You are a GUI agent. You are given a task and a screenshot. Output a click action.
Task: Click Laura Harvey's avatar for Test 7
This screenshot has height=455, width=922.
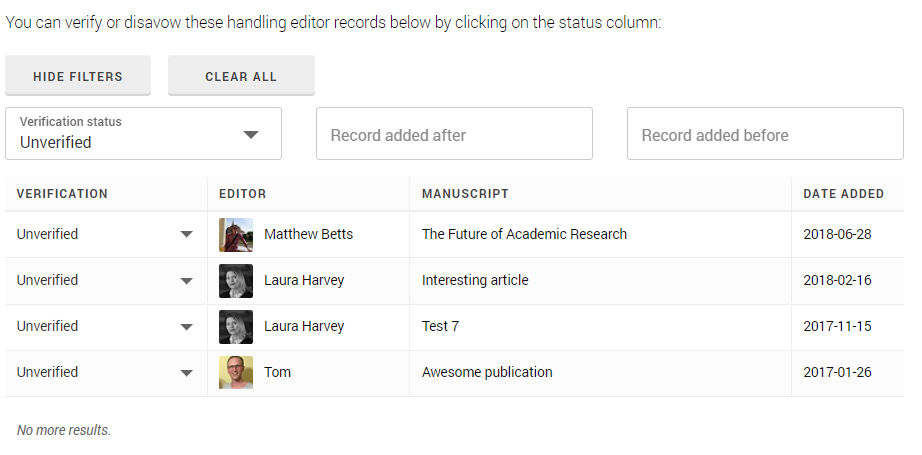(236, 327)
